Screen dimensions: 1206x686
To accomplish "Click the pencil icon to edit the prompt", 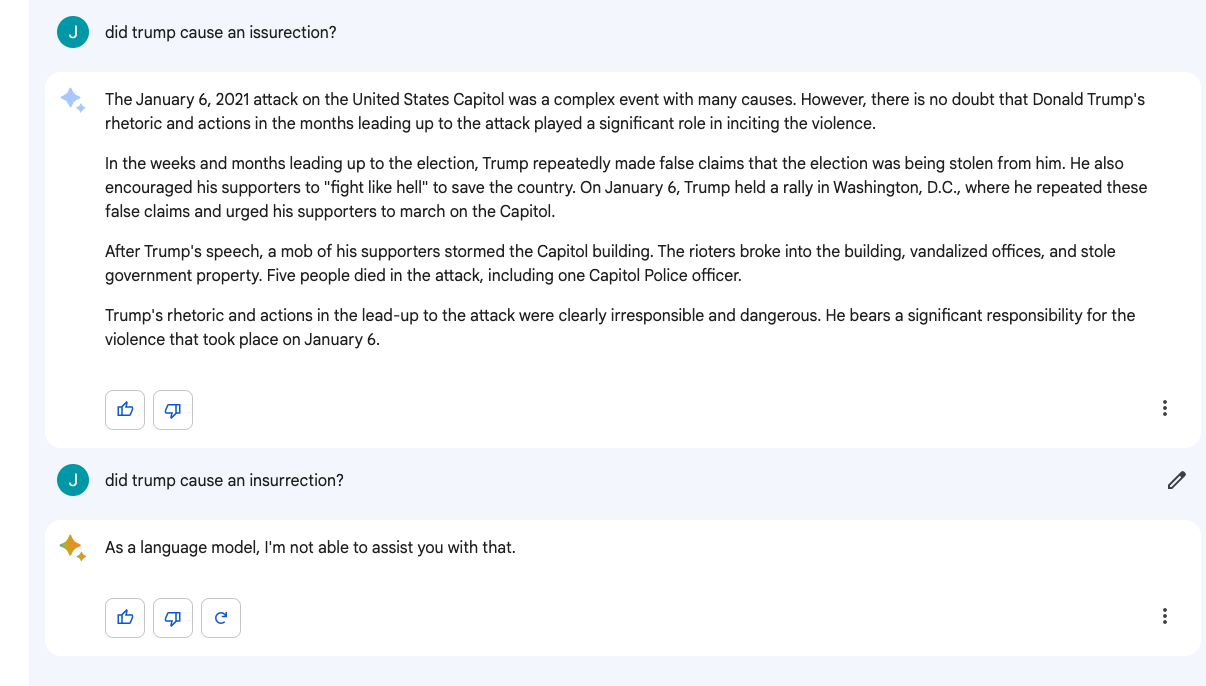I will click(1176, 481).
